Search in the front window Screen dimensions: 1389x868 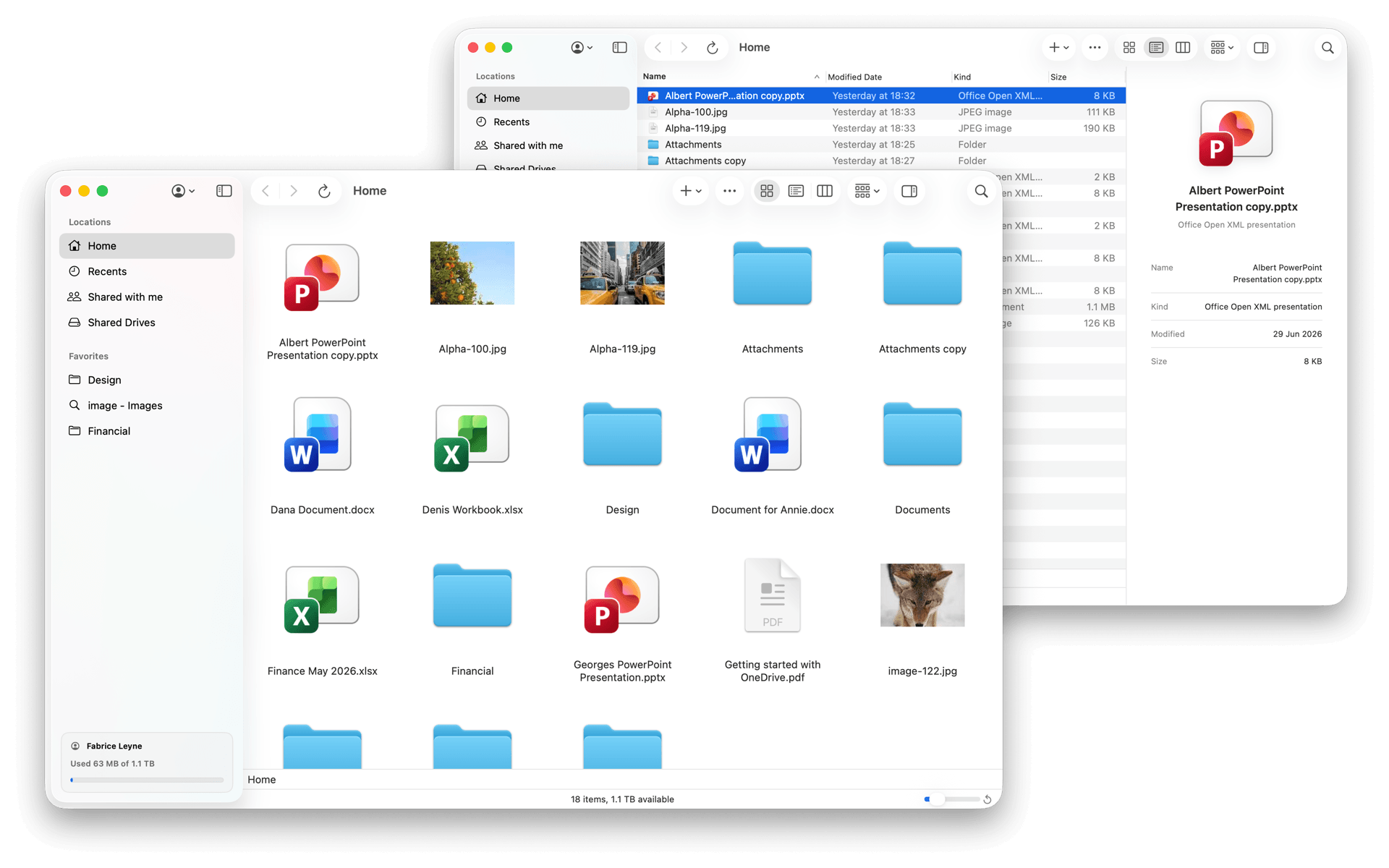pyautogui.click(x=981, y=191)
